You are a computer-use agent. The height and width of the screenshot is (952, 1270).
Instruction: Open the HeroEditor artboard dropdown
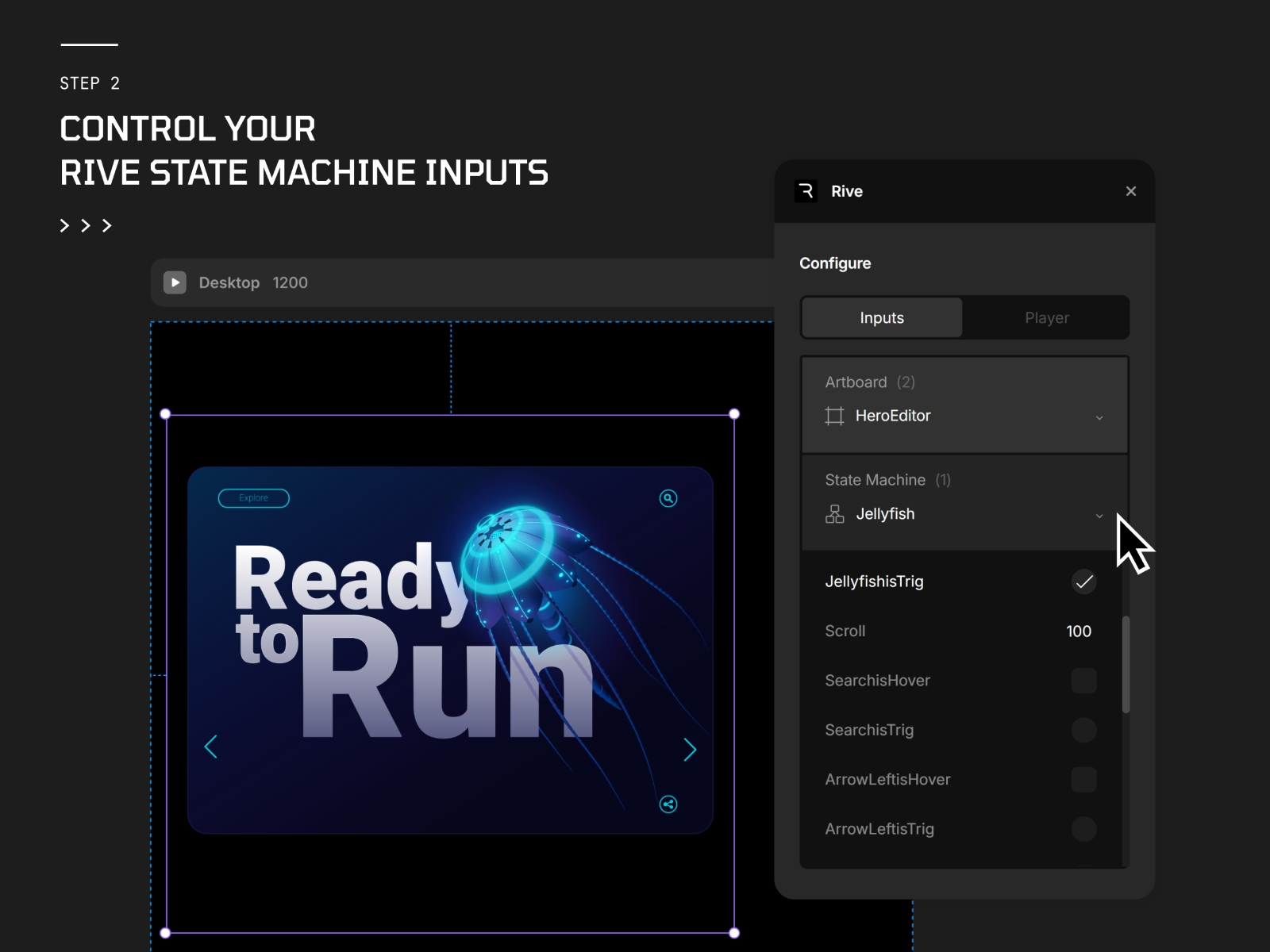point(1099,416)
